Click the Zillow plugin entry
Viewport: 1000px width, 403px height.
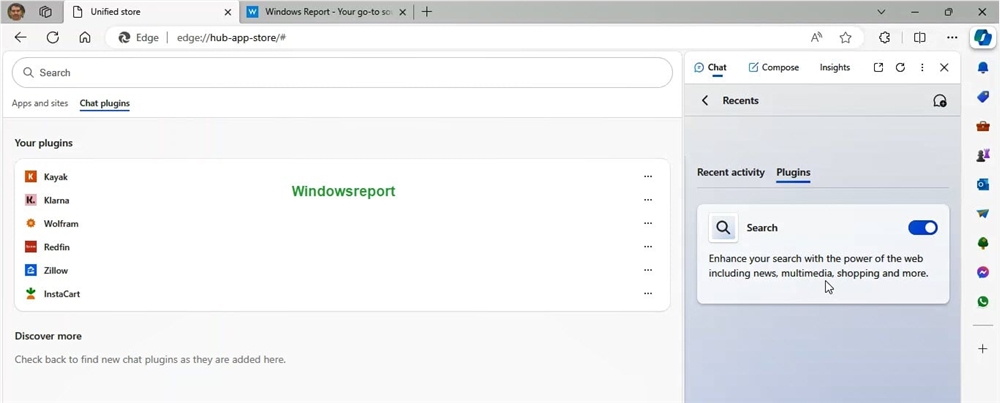tap(56, 271)
